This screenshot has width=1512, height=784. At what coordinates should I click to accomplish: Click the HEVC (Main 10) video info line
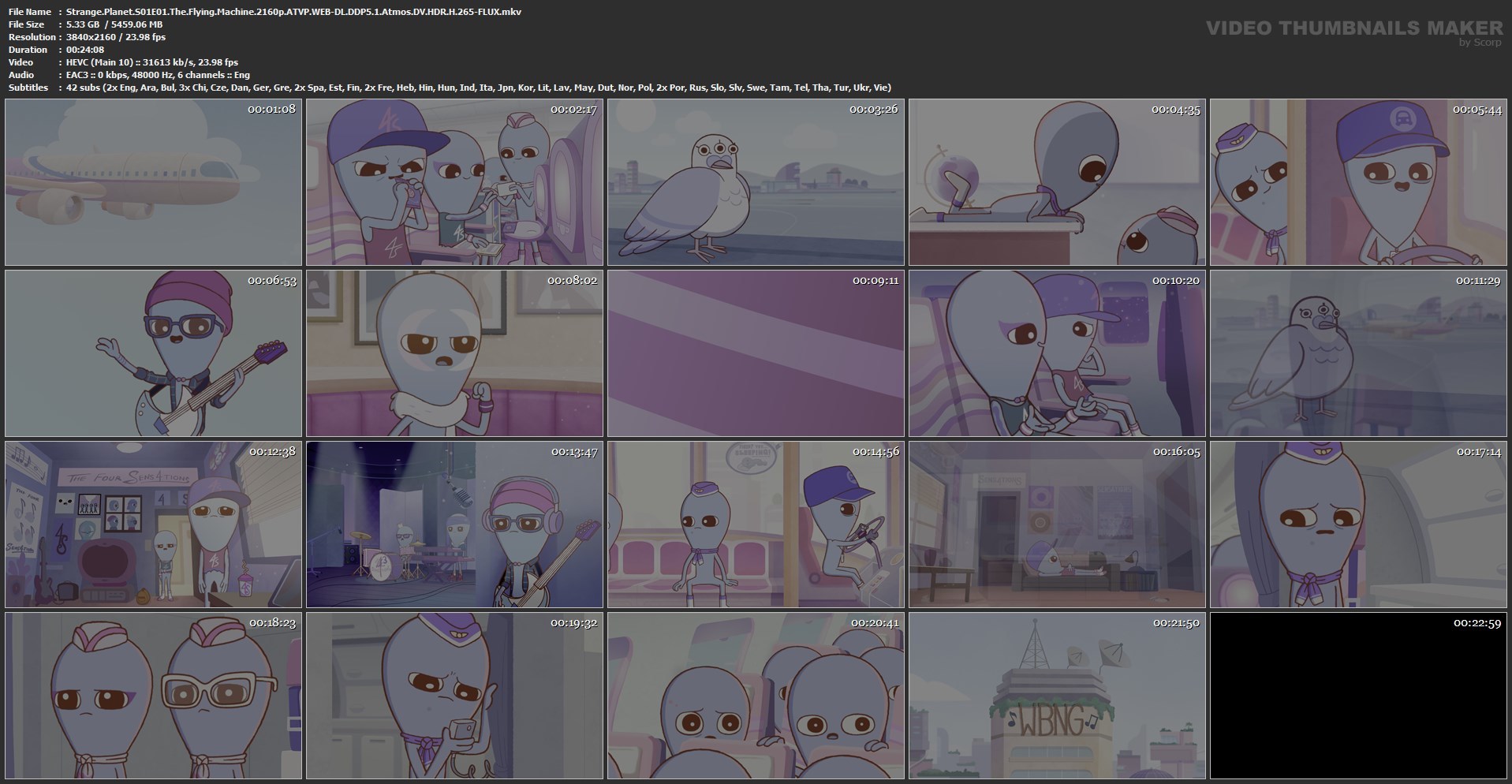[152, 62]
